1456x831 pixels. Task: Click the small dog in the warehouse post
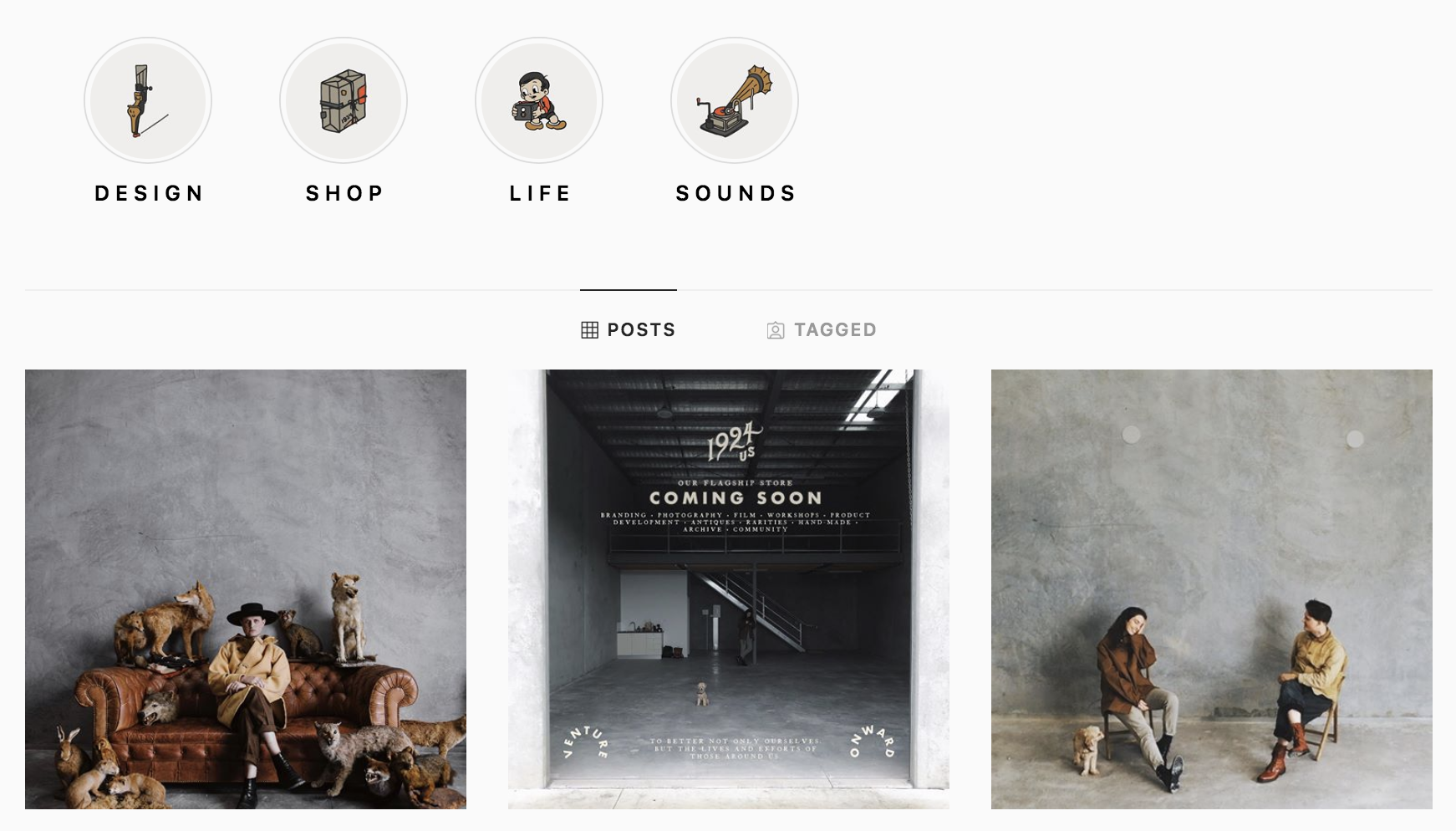pos(703,694)
